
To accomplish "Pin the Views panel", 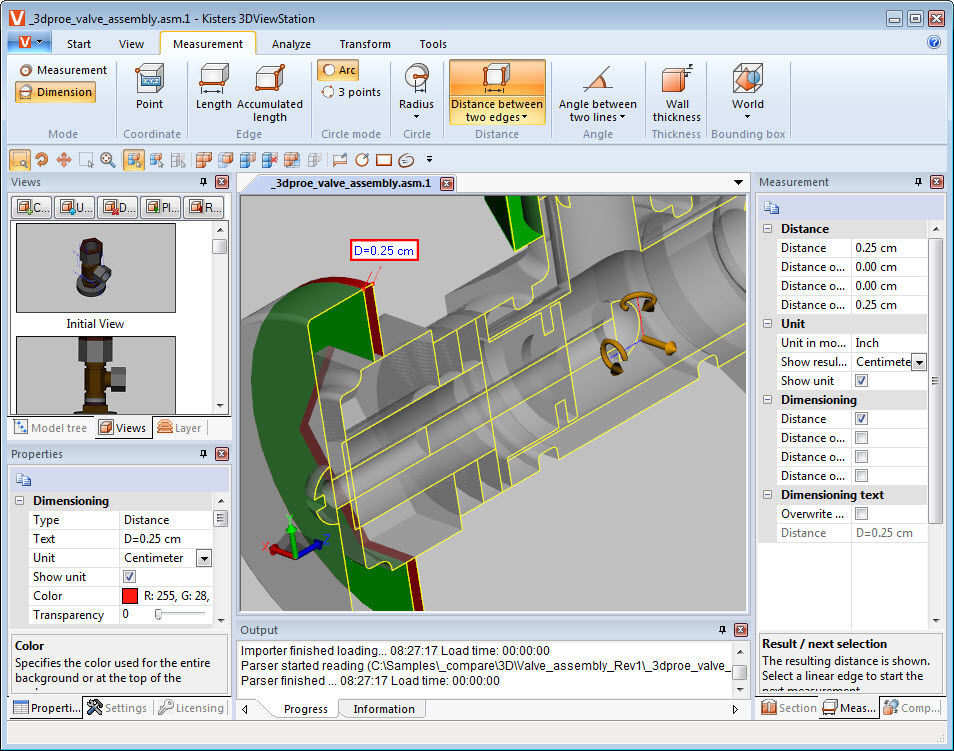I will click(203, 182).
